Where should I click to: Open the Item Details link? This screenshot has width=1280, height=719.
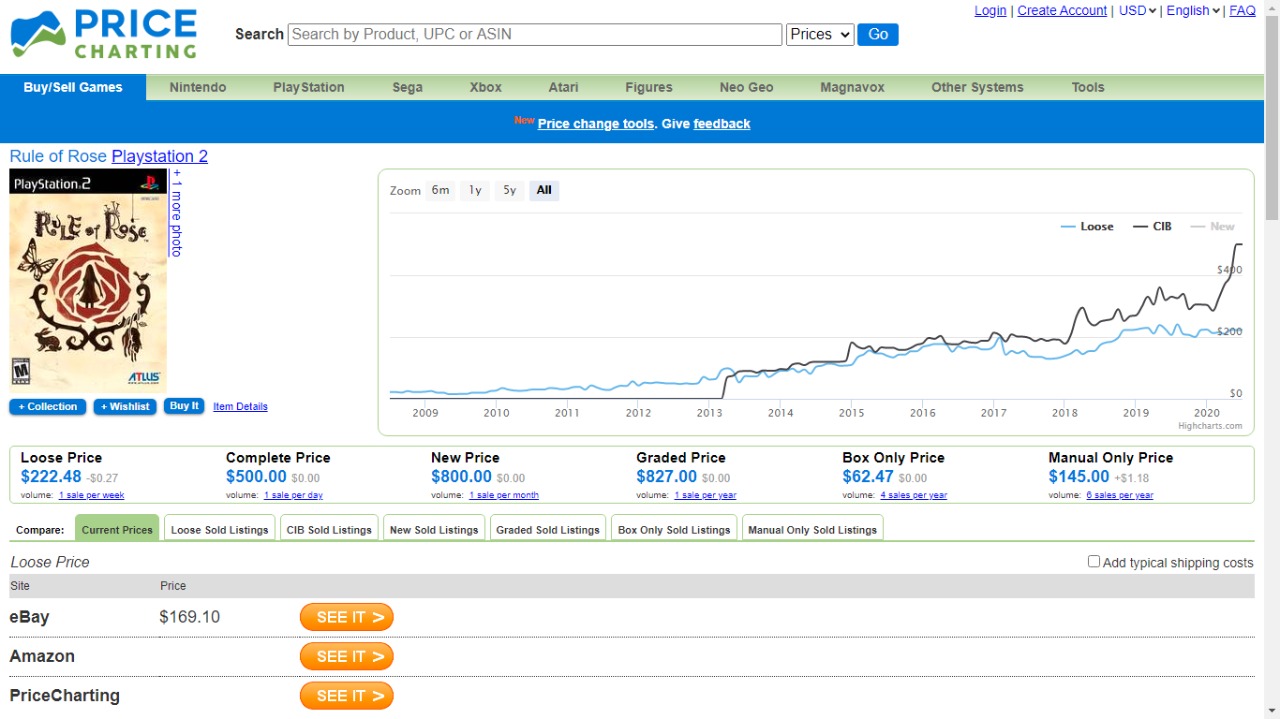click(x=240, y=406)
